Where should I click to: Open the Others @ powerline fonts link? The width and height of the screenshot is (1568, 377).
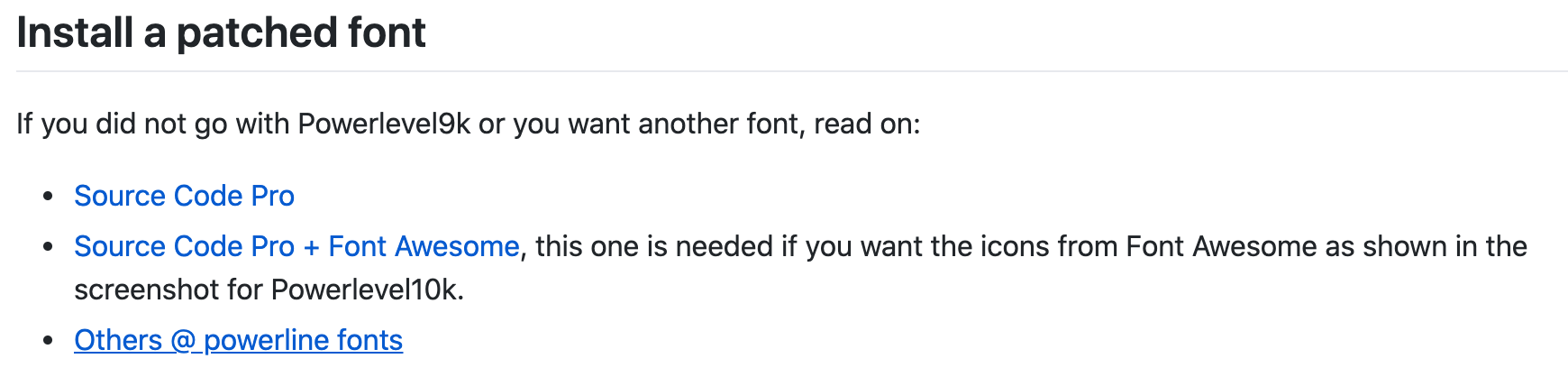[x=238, y=340]
